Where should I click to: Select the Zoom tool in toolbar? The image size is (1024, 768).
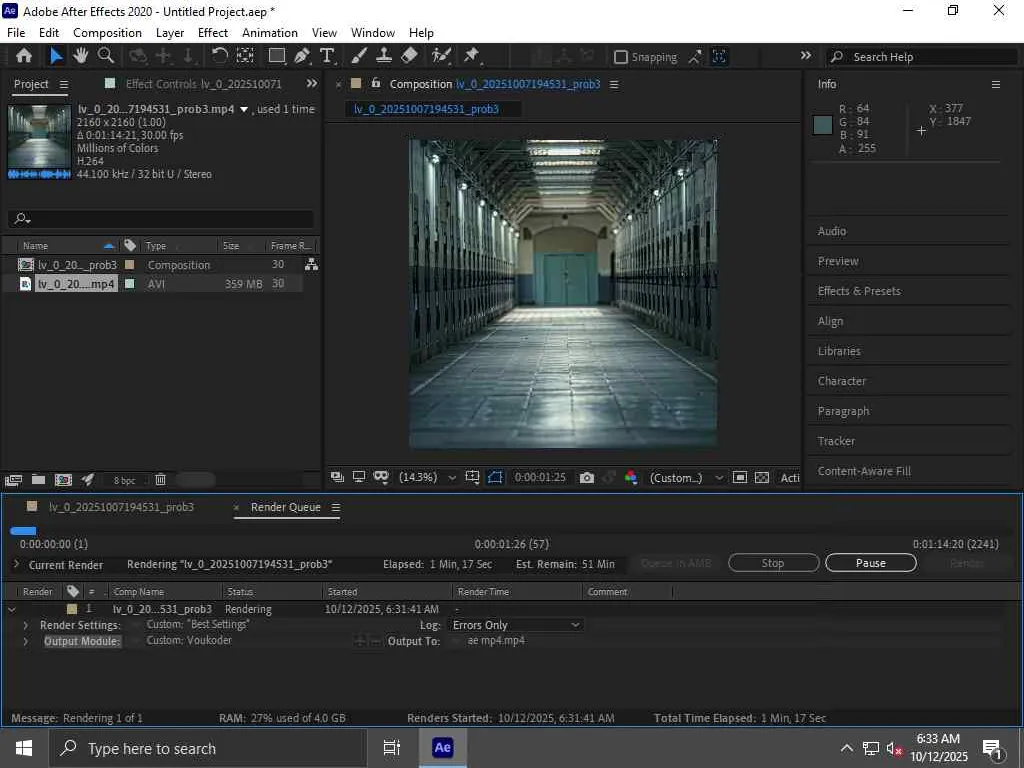click(106, 56)
